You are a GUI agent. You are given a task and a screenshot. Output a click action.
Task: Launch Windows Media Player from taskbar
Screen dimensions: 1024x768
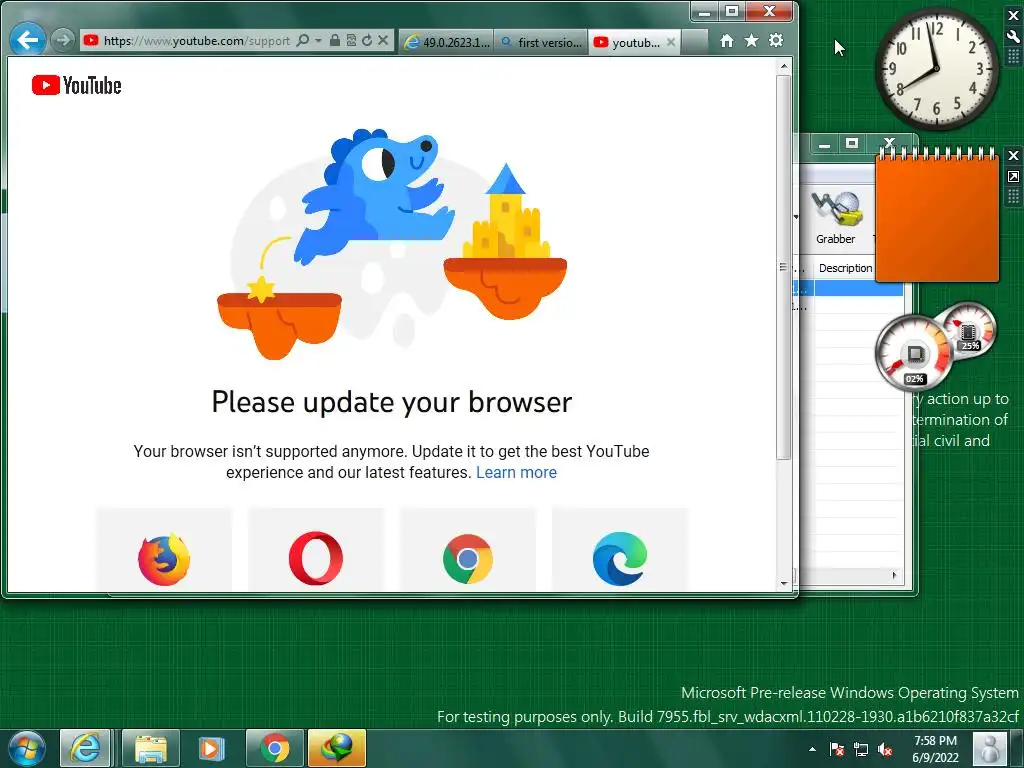coord(211,748)
